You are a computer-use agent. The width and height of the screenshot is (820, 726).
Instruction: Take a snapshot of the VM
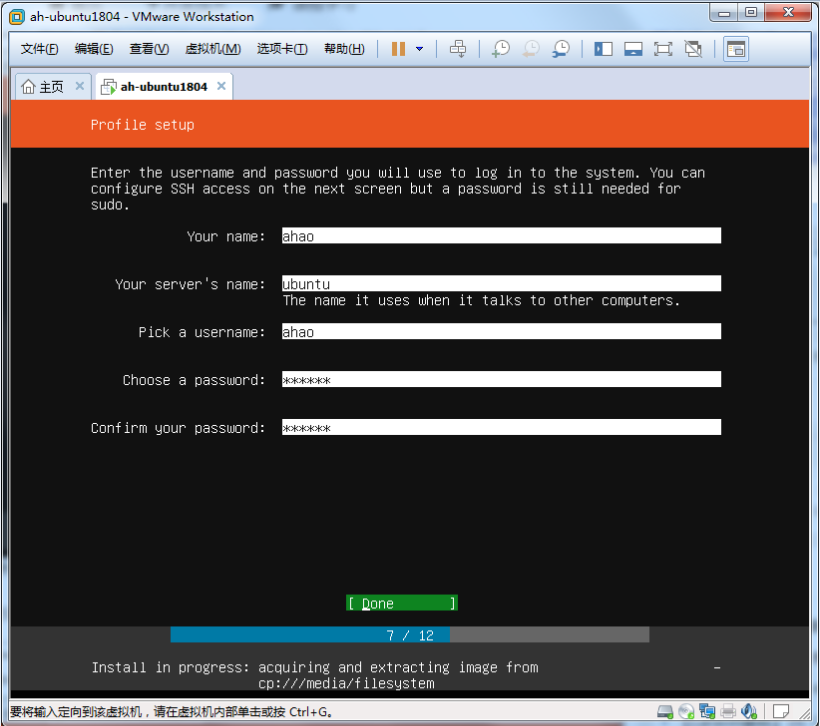[x=500, y=49]
